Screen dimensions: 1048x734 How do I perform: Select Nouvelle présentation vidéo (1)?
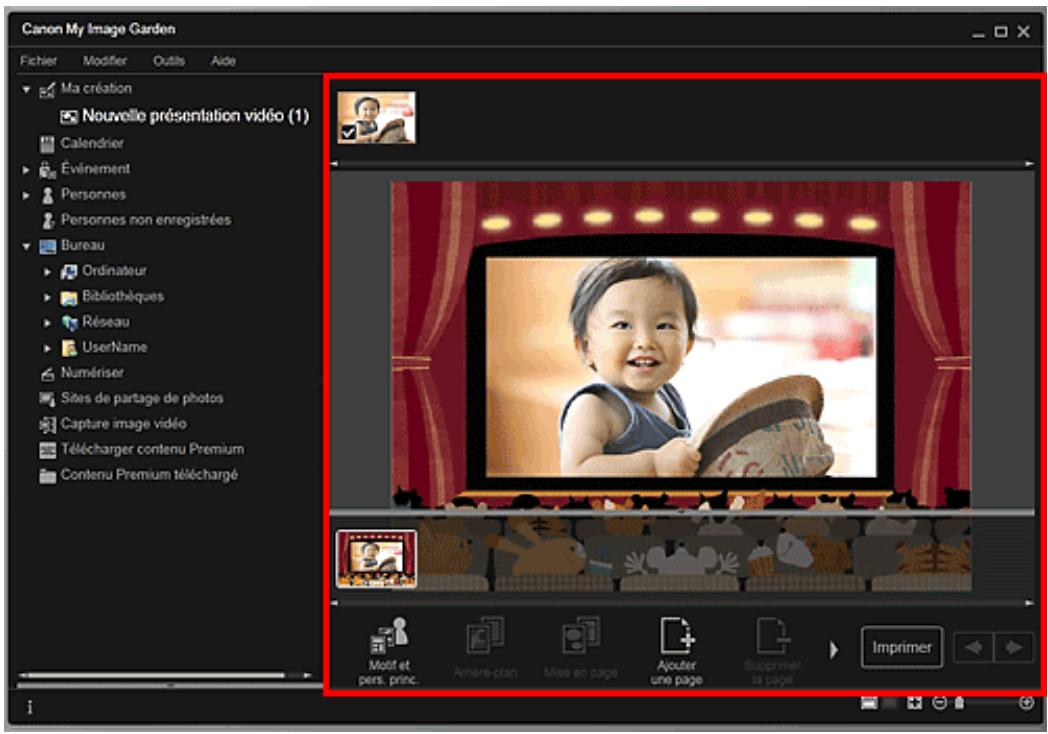click(x=194, y=116)
